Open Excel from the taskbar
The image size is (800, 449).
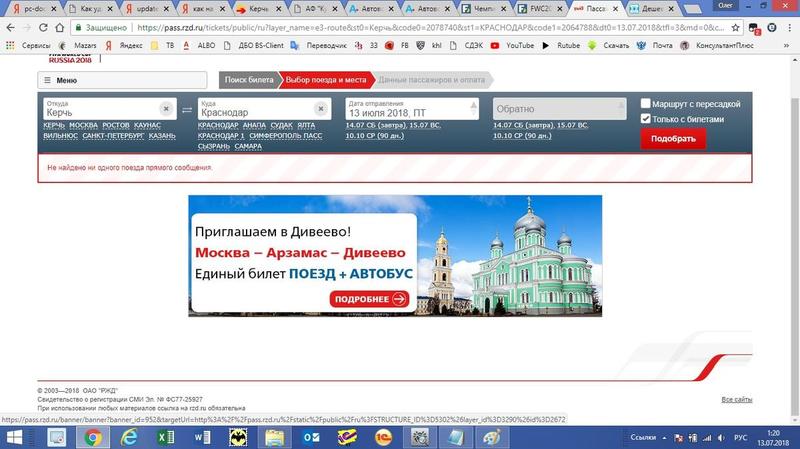coord(165,438)
